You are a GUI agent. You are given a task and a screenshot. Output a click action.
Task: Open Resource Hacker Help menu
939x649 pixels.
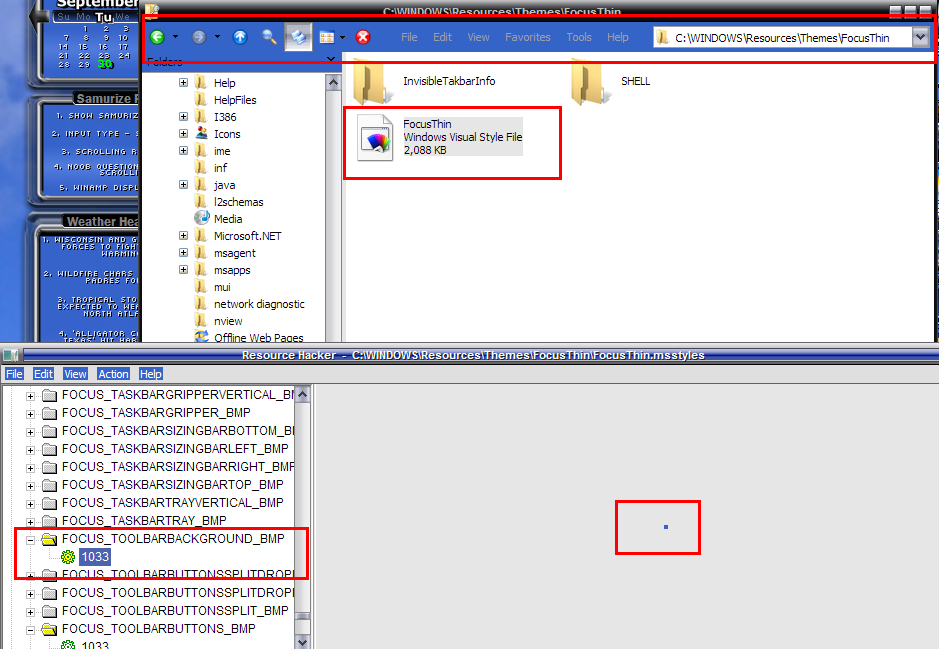point(150,374)
